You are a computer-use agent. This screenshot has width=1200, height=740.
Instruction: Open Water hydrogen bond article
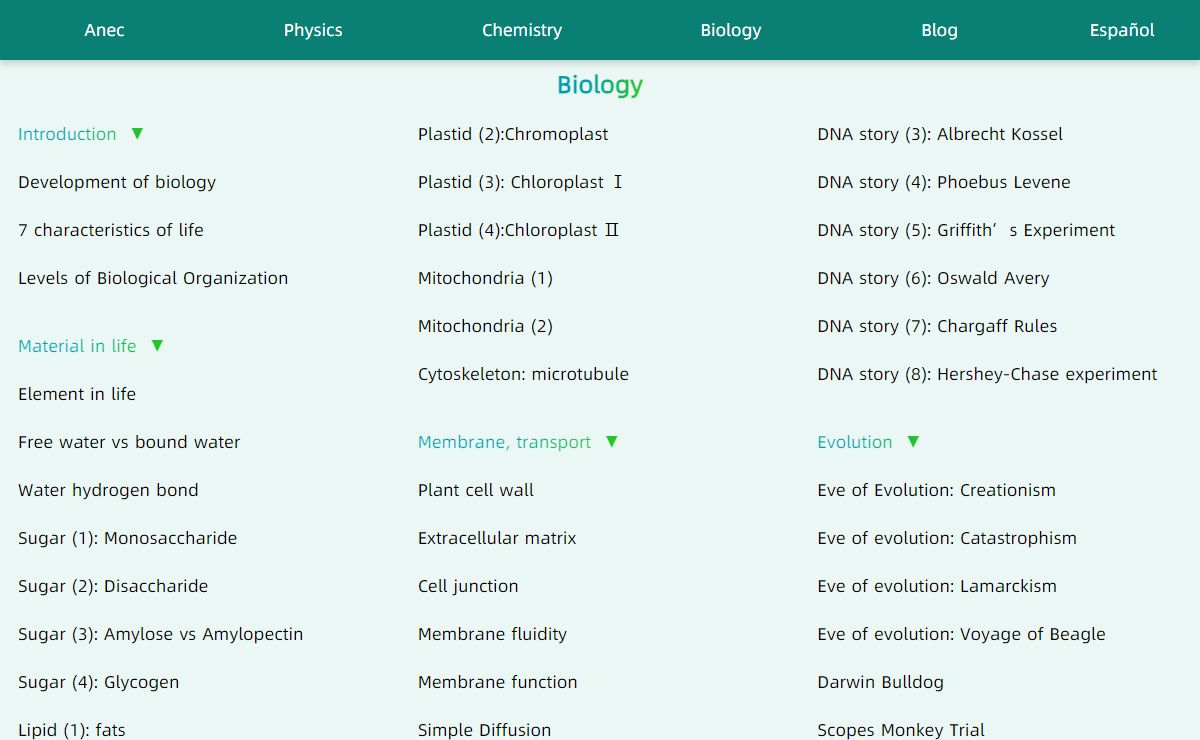[x=108, y=490]
